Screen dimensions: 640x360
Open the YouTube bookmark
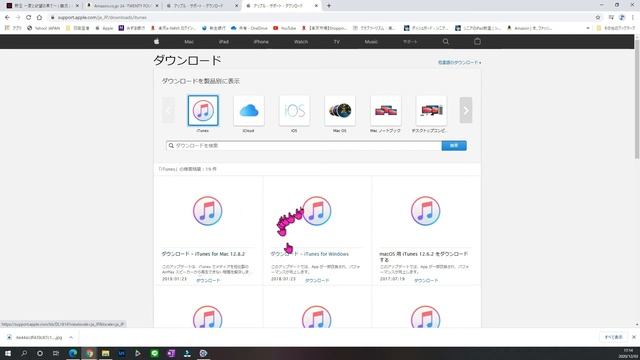point(284,28)
